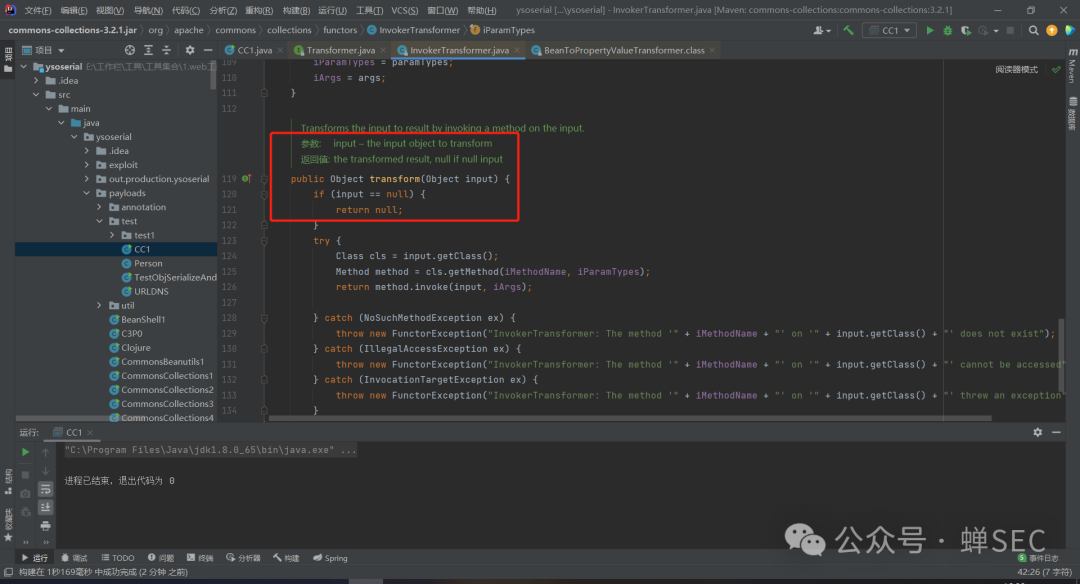1080x584 pixels.
Task: Open the Spring tool window button
Action: [330, 558]
